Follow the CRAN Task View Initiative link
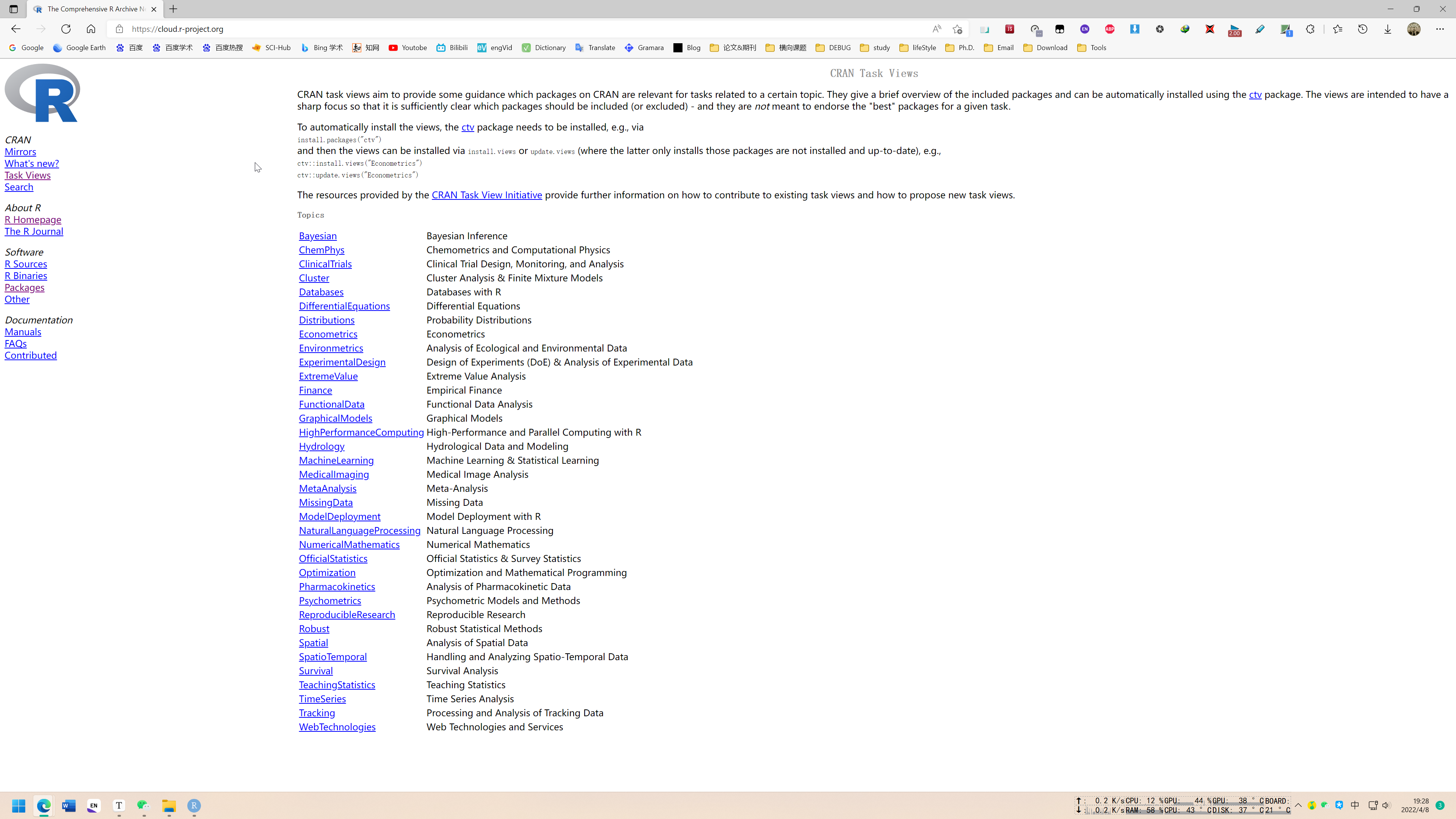 click(486, 195)
